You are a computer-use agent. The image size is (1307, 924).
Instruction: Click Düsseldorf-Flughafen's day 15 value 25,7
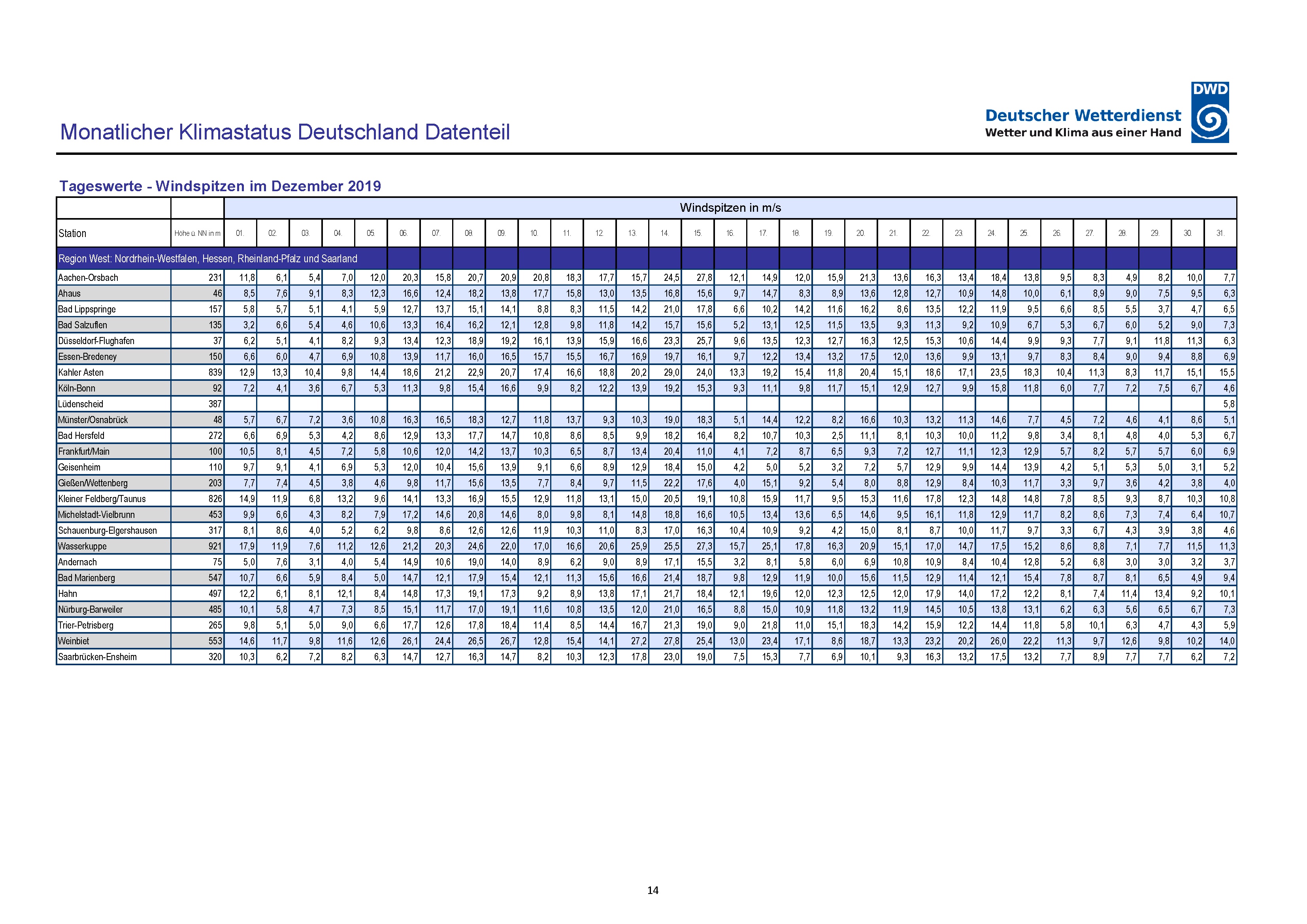point(704,341)
